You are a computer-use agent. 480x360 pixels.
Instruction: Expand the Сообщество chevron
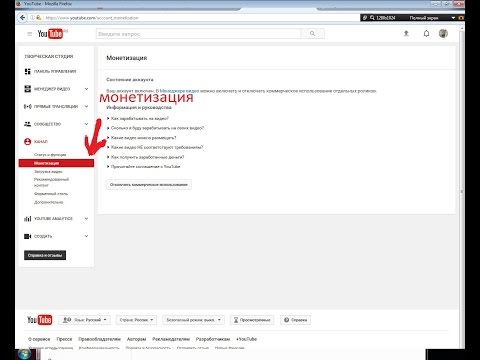(86, 124)
